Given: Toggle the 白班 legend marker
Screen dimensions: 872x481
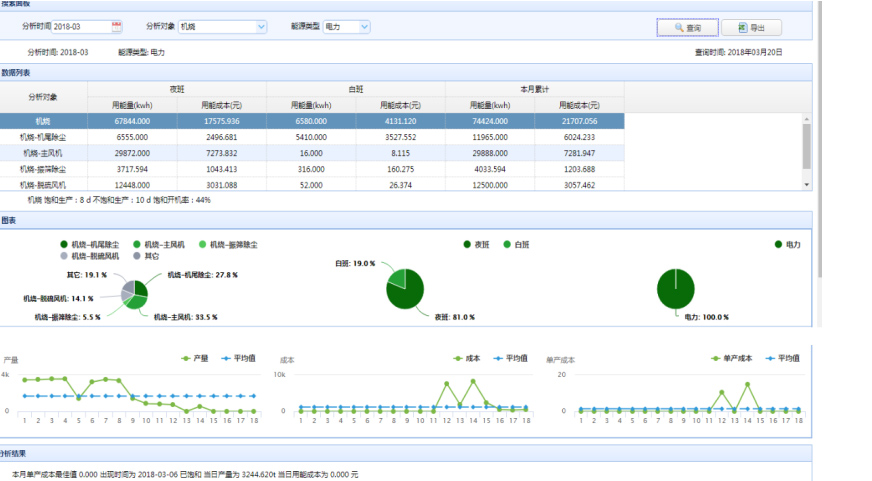Looking at the screenshot, I should [508, 244].
